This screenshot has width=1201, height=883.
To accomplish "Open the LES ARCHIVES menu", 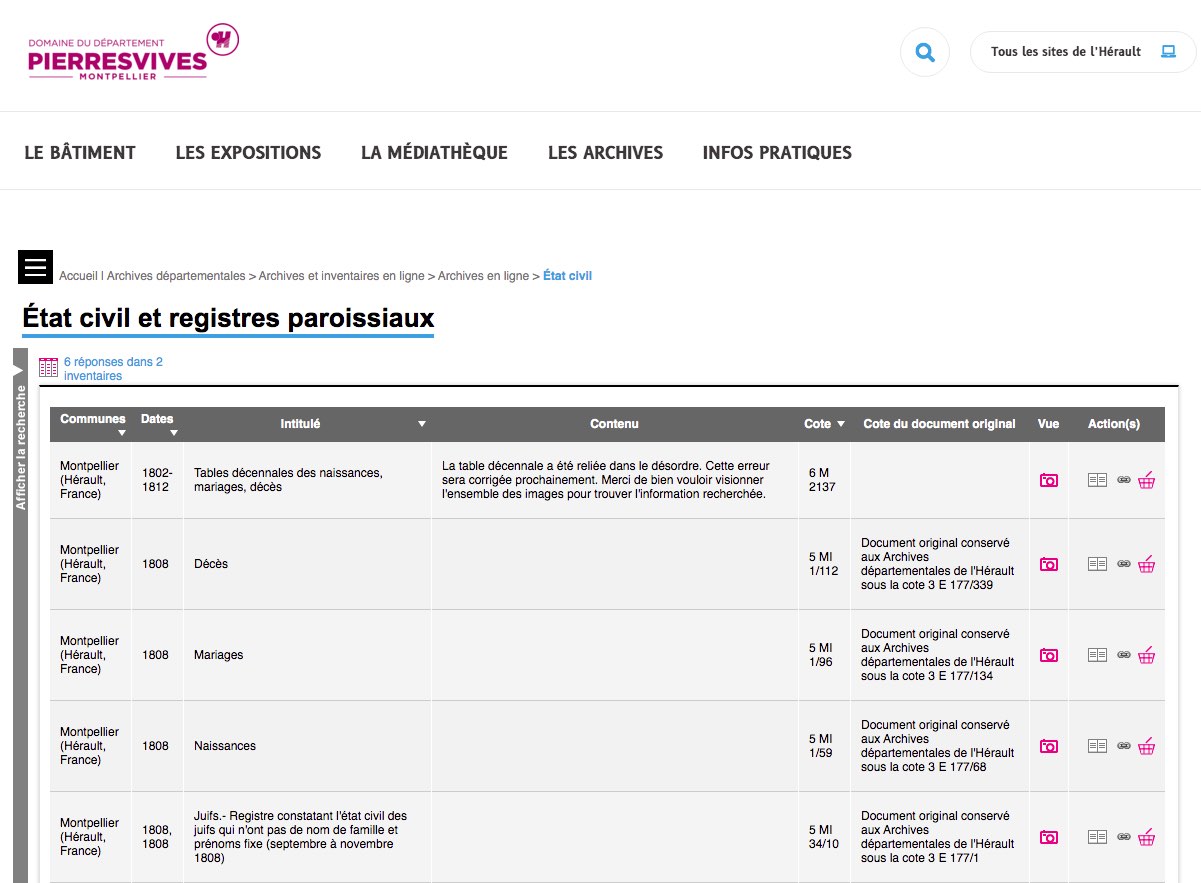I will (x=605, y=153).
